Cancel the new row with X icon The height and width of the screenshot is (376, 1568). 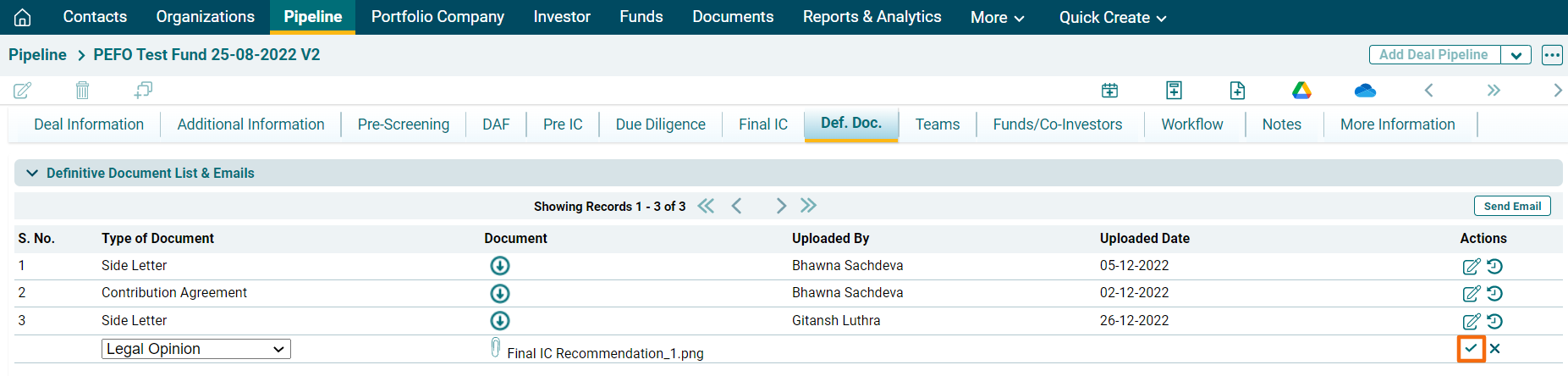[x=1495, y=348]
